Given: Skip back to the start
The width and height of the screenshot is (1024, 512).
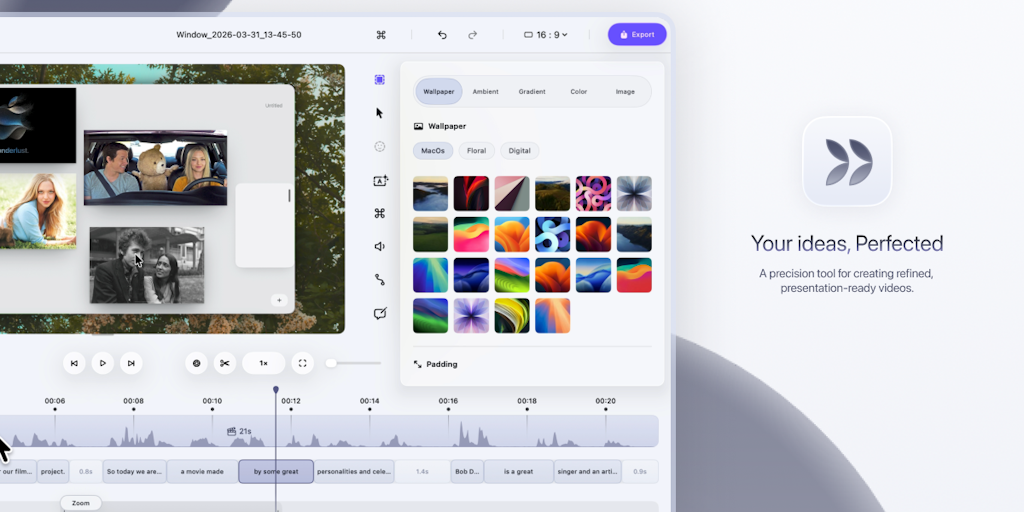Looking at the screenshot, I should click(74, 363).
